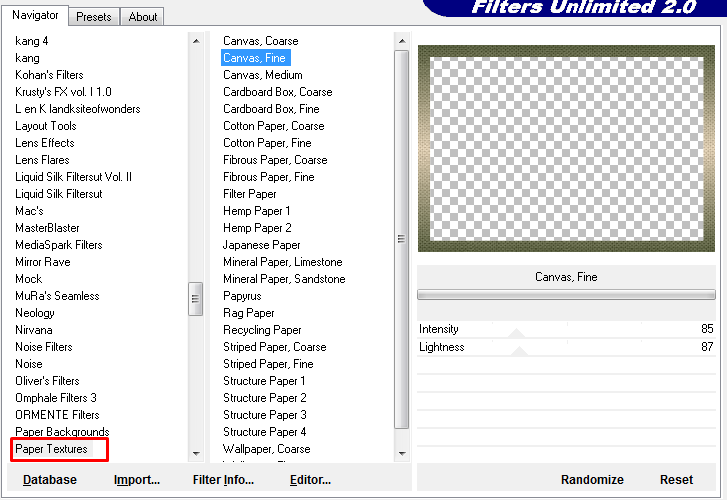727x500 pixels.
Task: Click the Database button
Action: coord(50,480)
